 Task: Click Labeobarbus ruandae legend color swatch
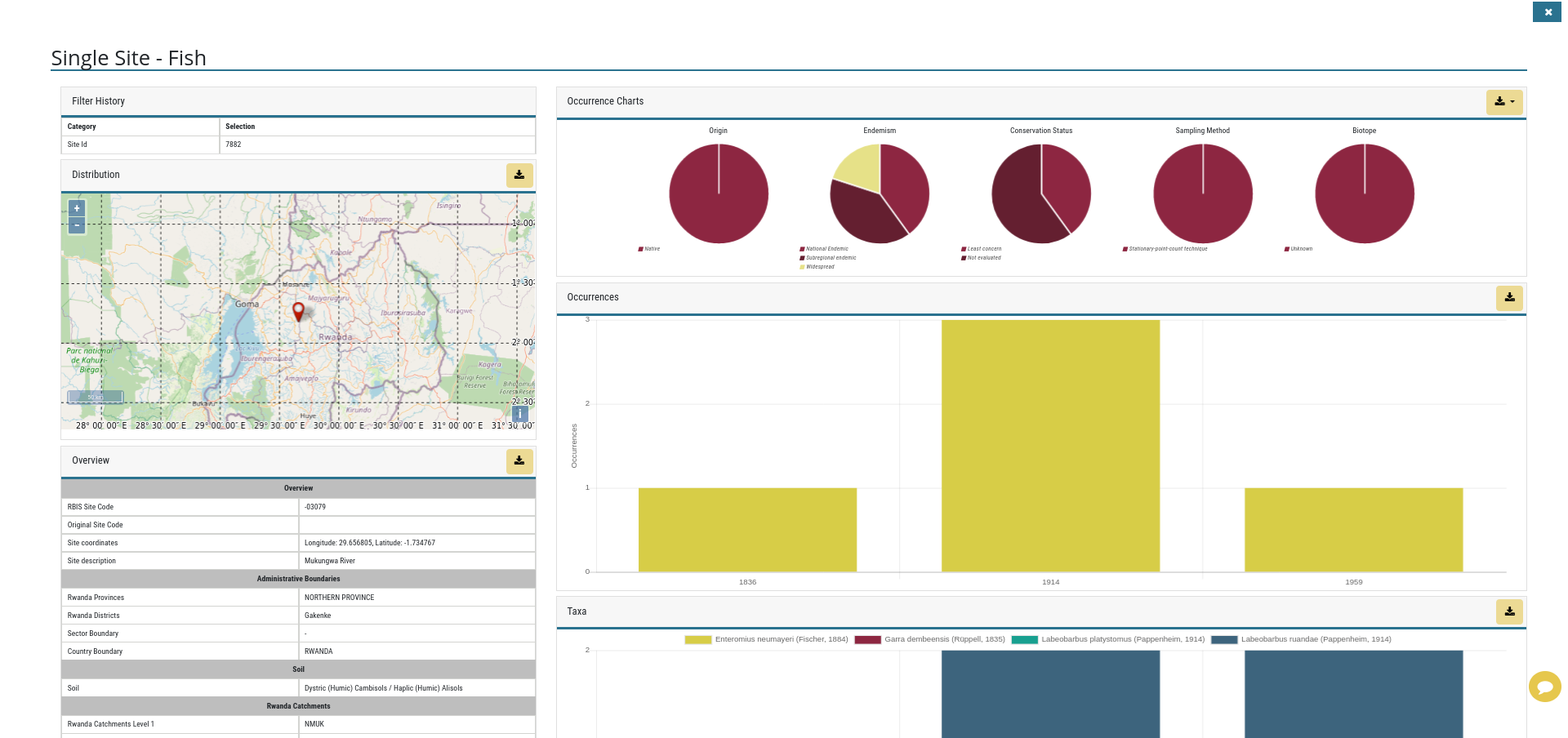tap(1224, 640)
